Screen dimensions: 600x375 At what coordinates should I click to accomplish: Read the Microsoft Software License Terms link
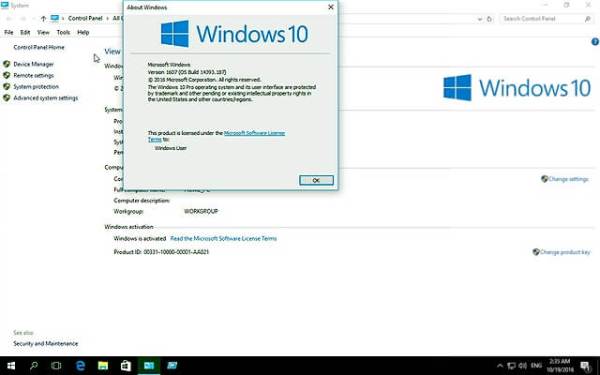tap(223, 238)
